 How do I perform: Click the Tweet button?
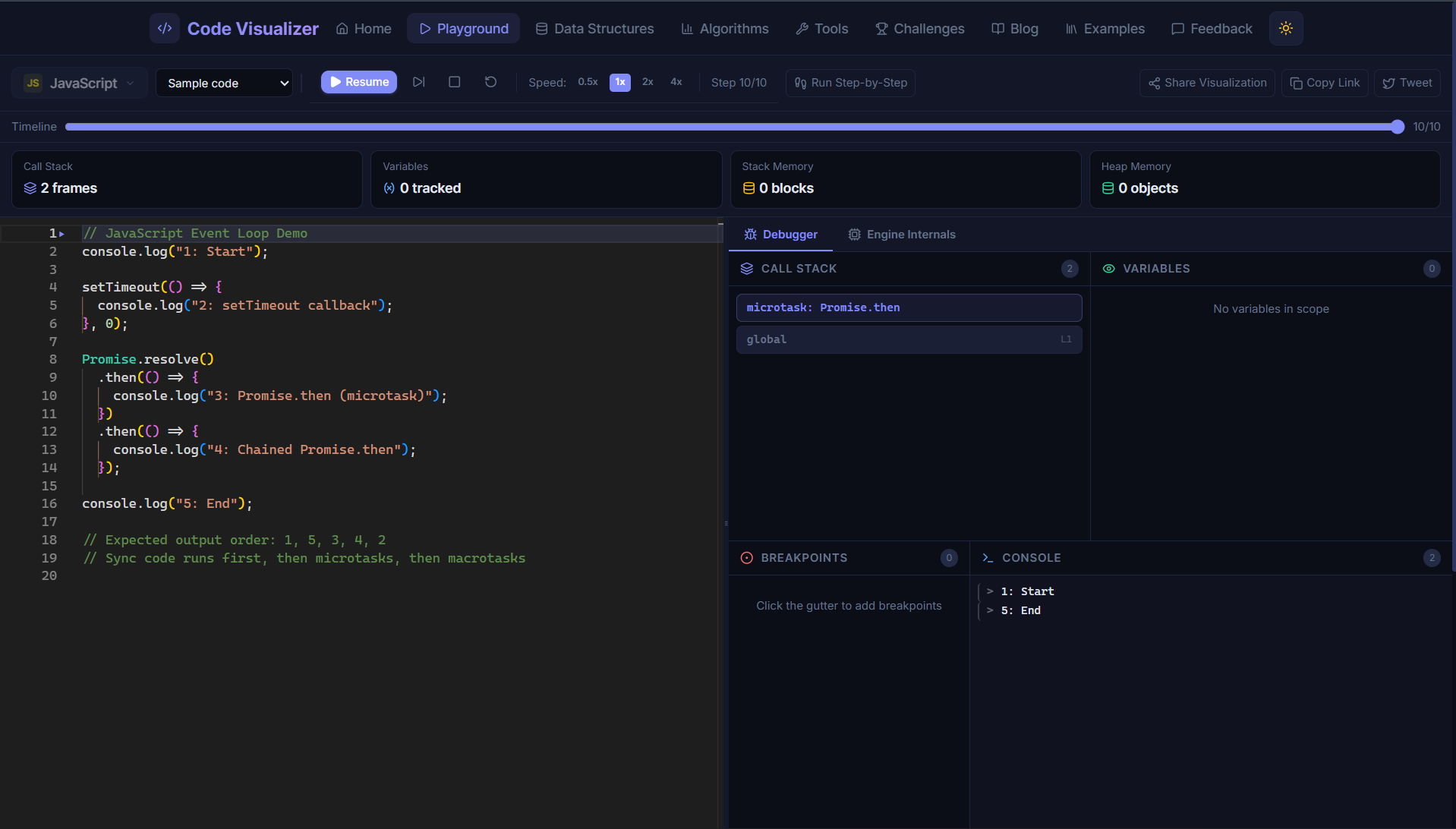(x=1407, y=83)
